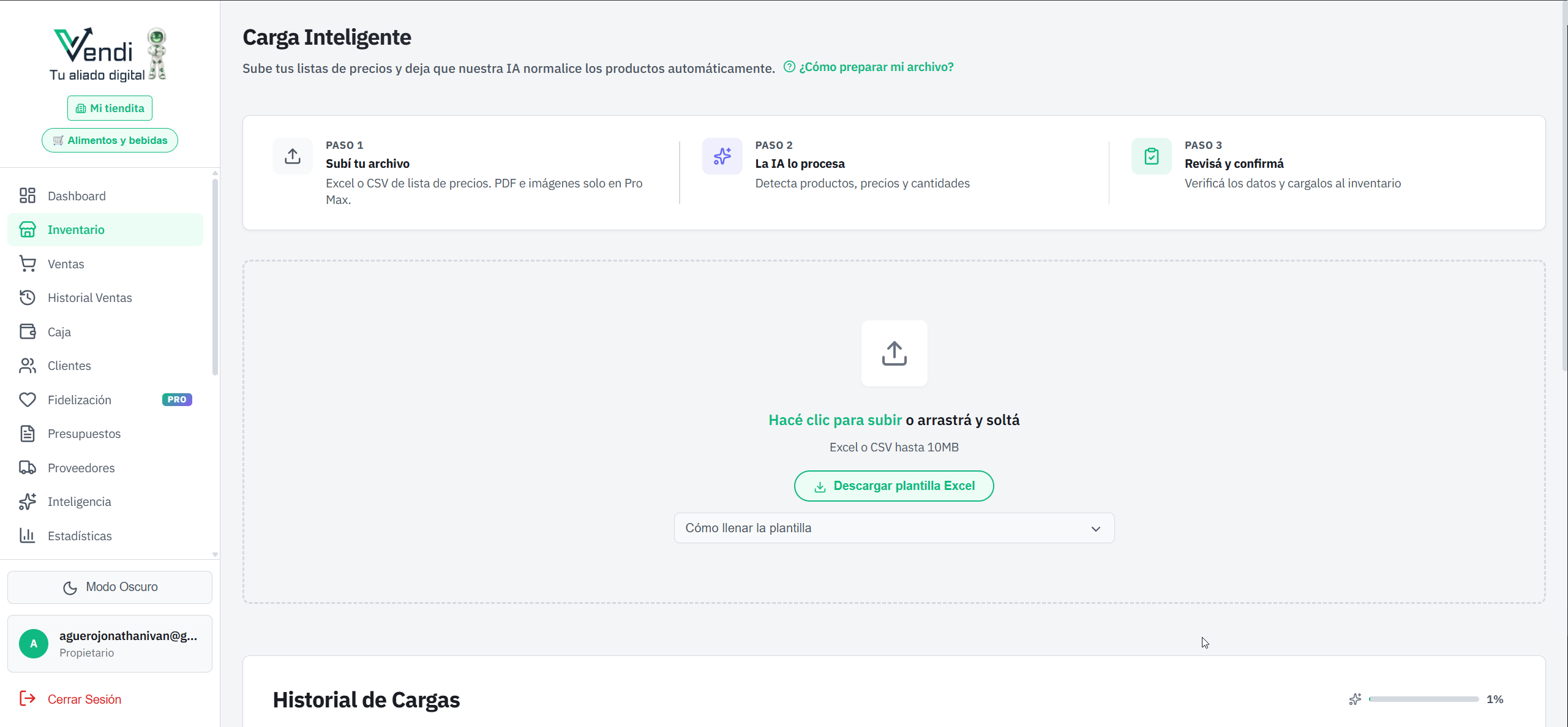Expand Cómo llenar la plantilla dropdown
The width and height of the screenshot is (1568, 727).
[894, 528]
